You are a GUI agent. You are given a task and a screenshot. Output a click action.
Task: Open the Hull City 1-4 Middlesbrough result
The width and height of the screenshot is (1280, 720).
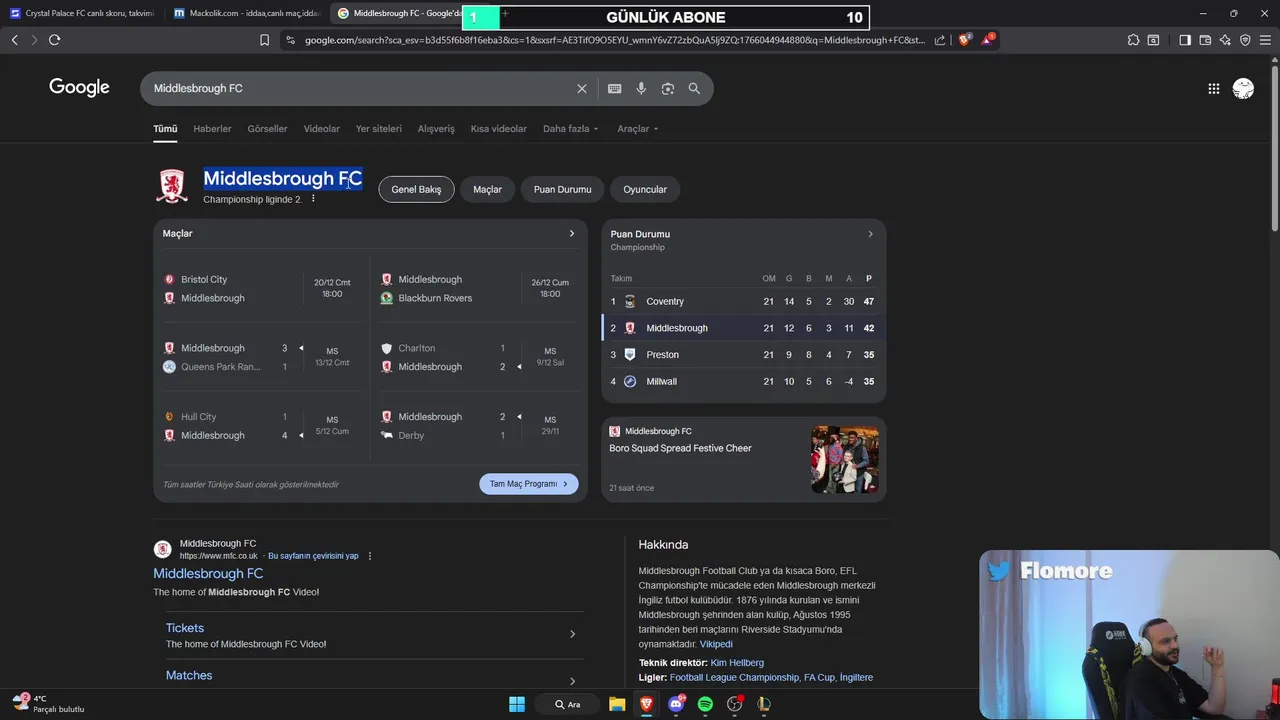(263, 426)
